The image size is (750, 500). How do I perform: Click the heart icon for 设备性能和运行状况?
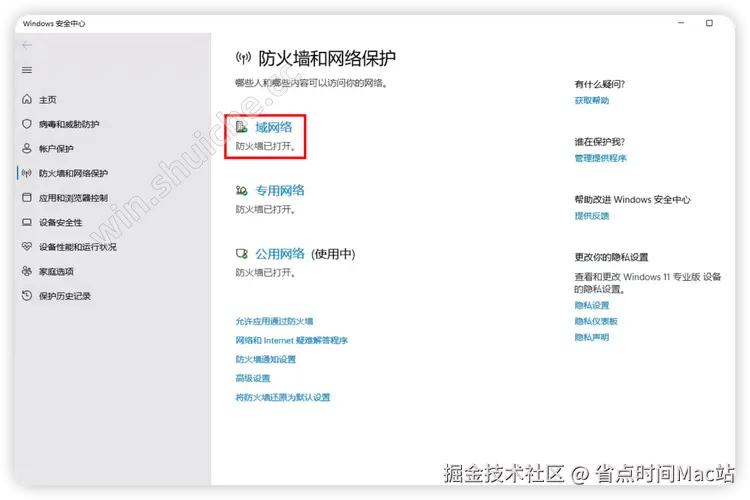pos(27,246)
